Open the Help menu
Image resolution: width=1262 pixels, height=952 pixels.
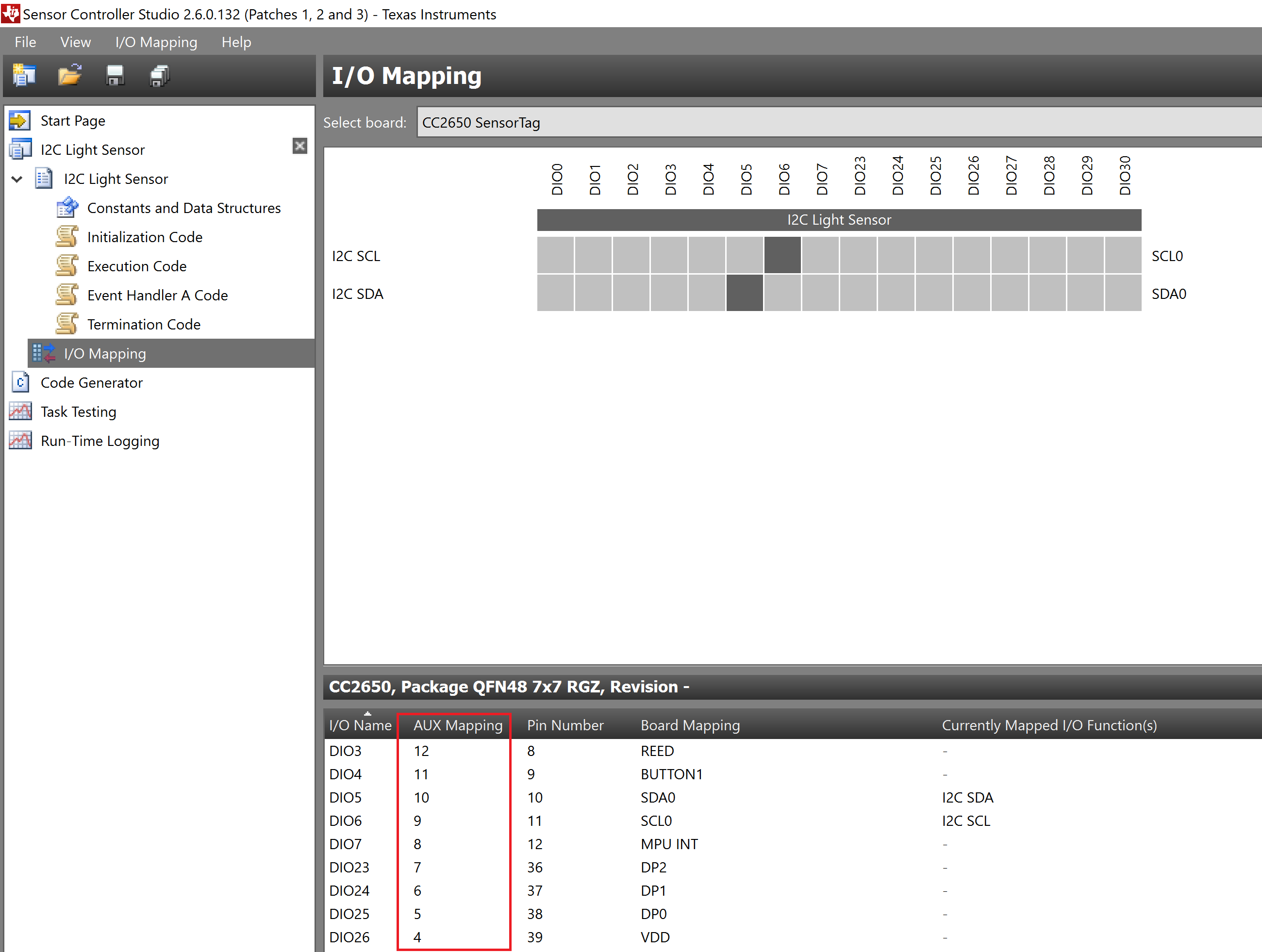236,42
